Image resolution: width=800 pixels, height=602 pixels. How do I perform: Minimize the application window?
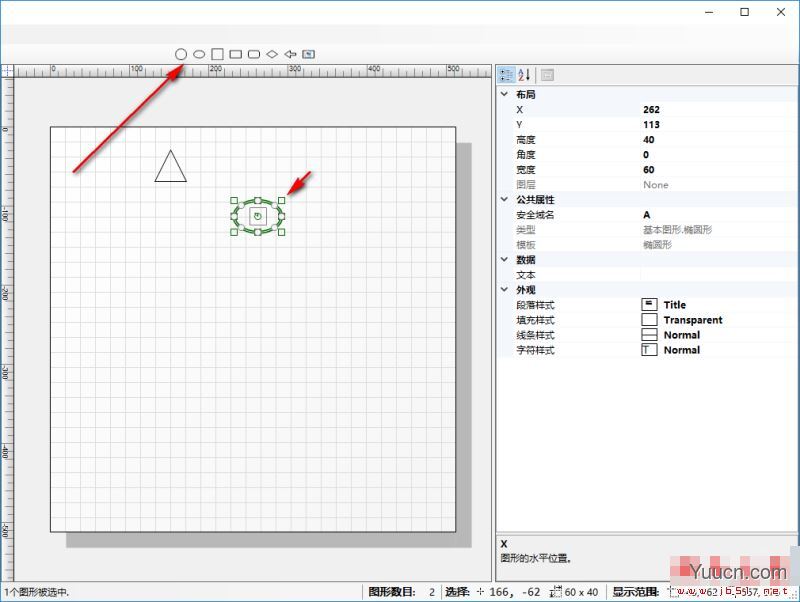coord(709,12)
